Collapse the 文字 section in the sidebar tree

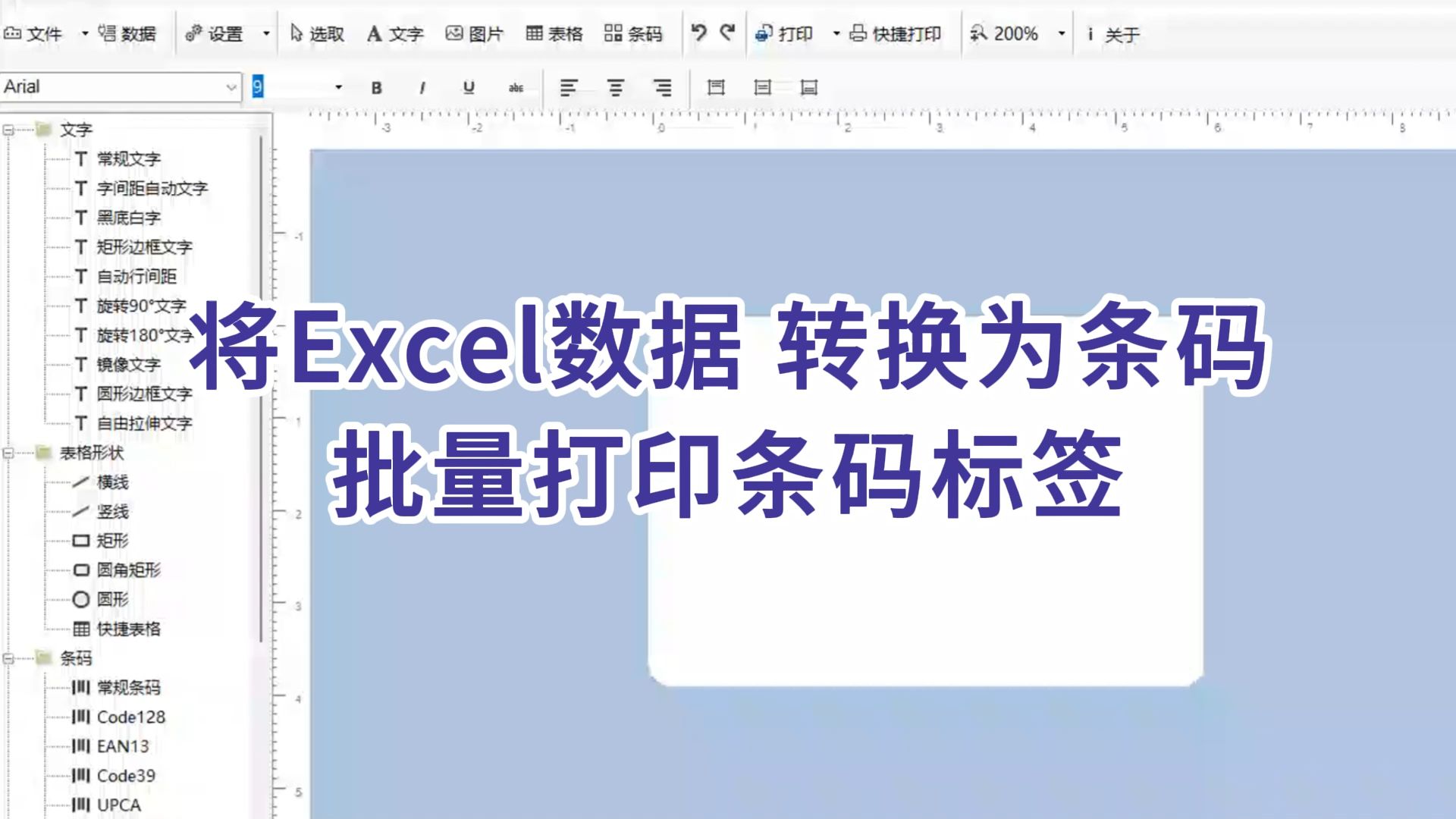point(8,128)
